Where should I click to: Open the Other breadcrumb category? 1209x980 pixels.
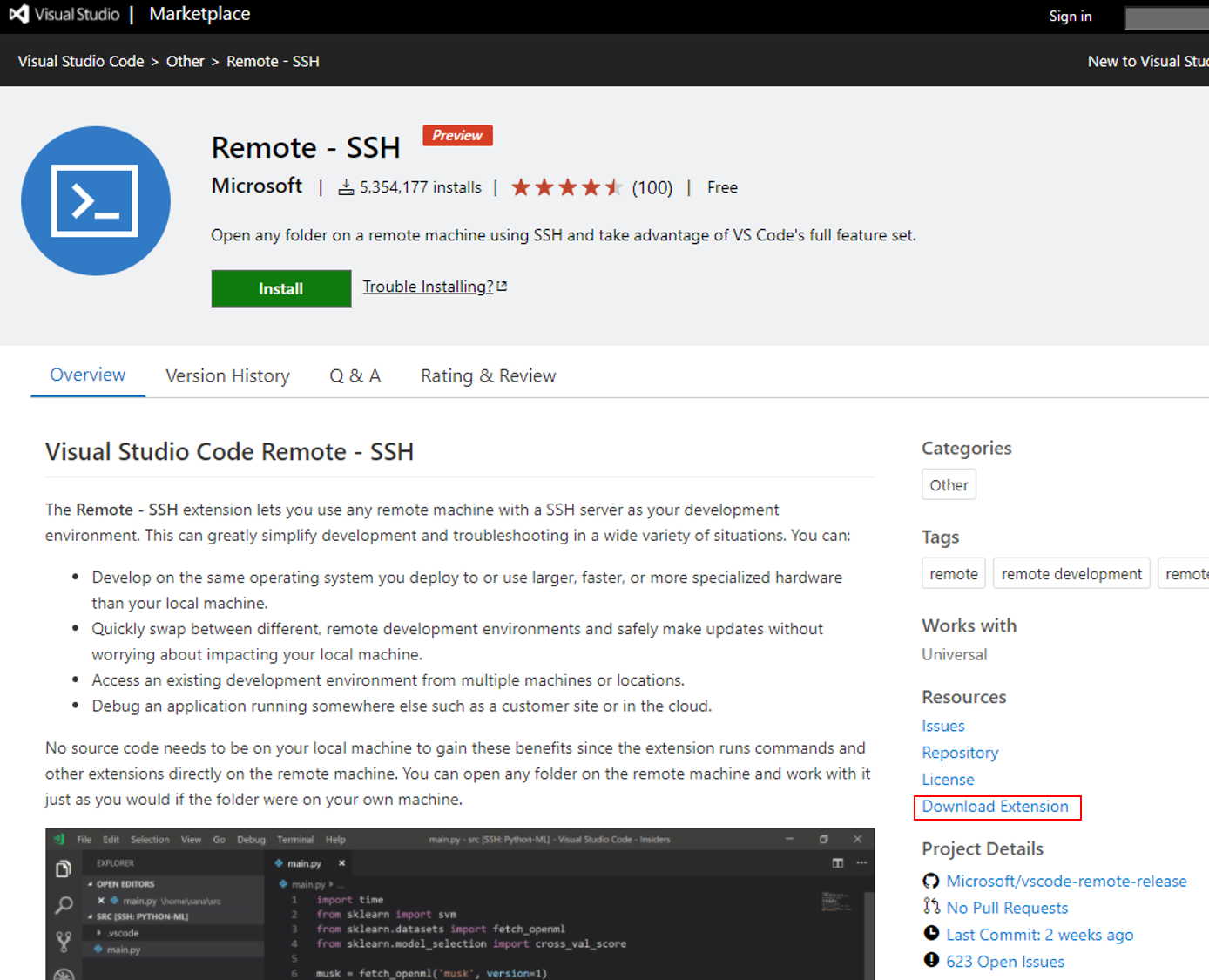[x=185, y=61]
